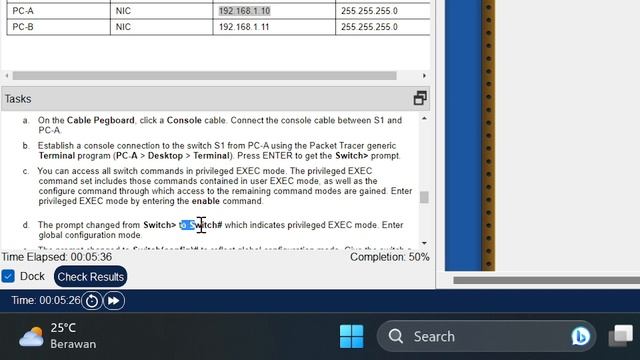The width and height of the screenshot is (640, 360).
Task: Click the Check Results button
Action: pos(90,277)
